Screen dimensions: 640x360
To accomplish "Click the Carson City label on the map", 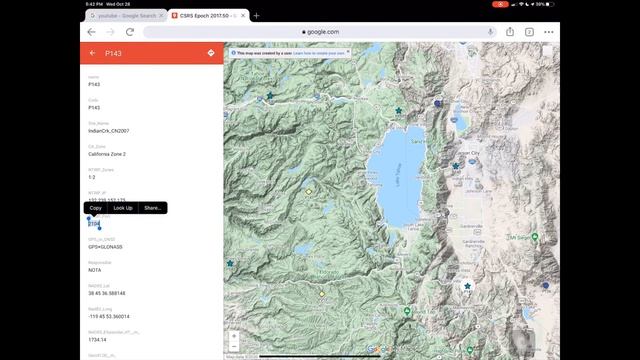I will click(x=468, y=153).
